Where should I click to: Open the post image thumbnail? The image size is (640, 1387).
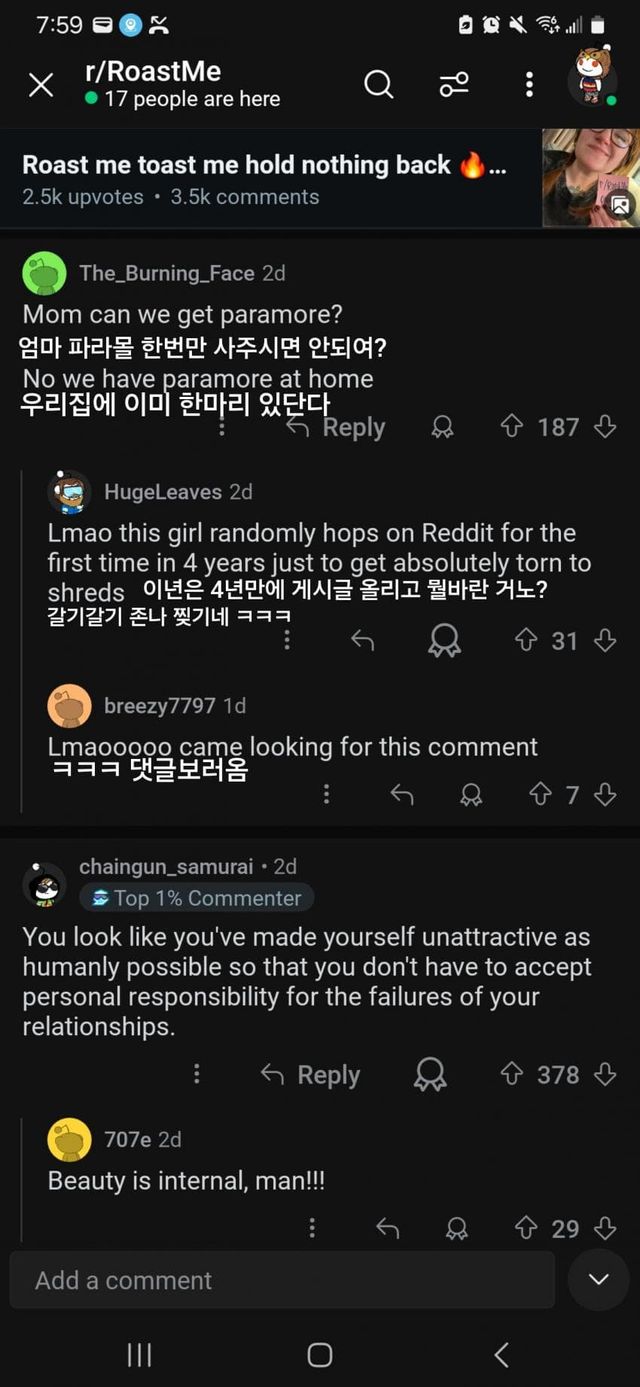[x=590, y=178]
